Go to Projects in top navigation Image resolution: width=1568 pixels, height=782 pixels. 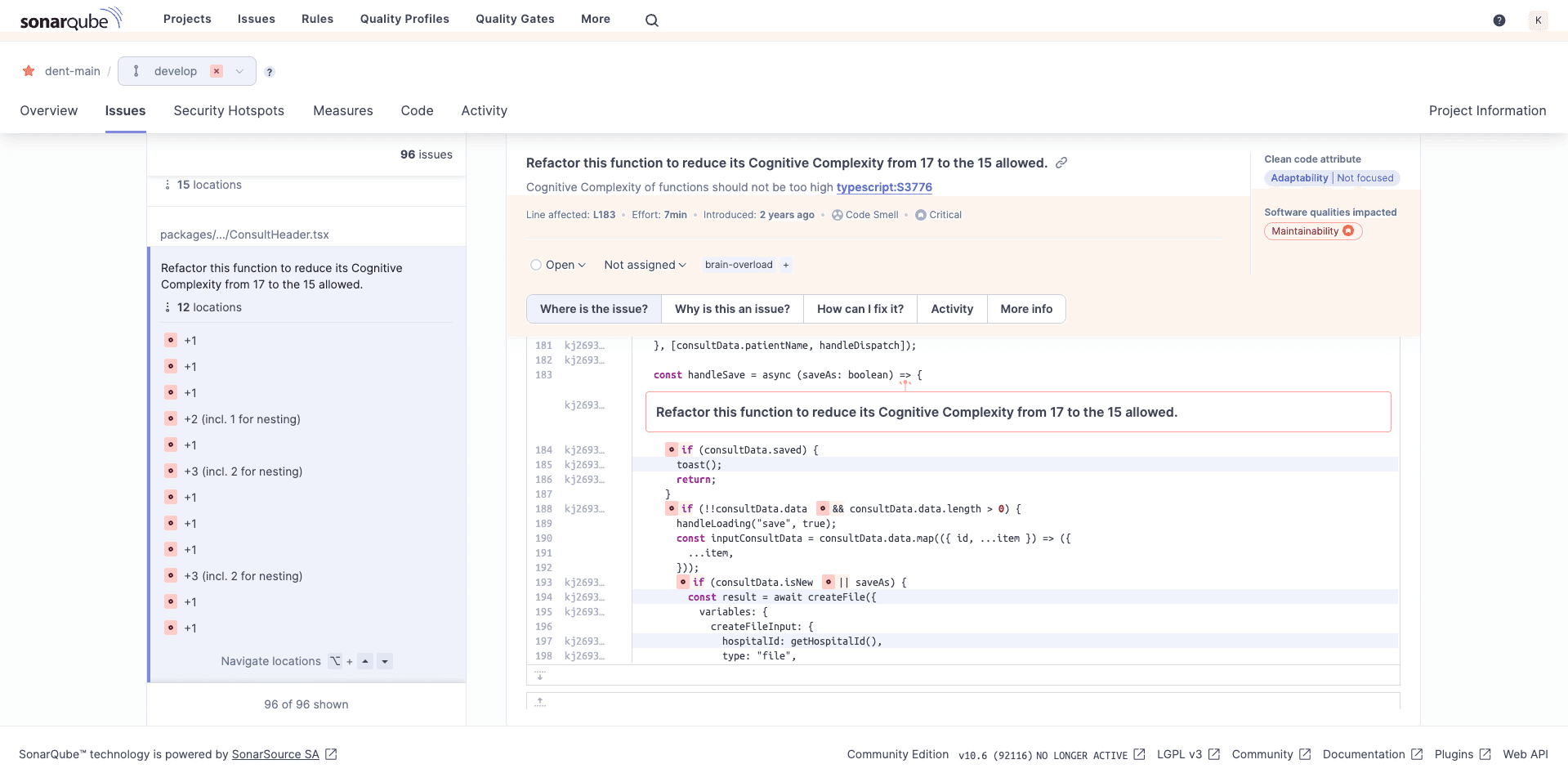(x=187, y=19)
